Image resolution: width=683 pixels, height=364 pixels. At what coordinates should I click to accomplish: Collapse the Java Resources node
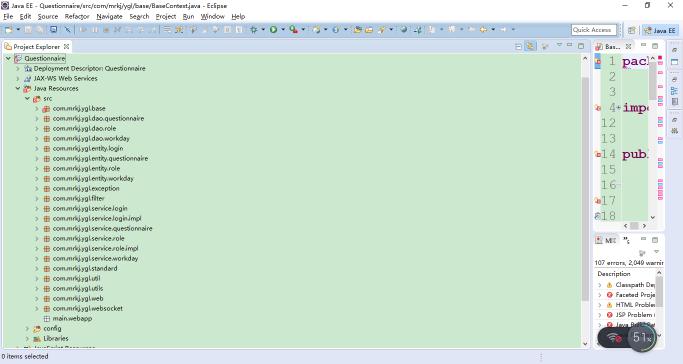point(18,88)
